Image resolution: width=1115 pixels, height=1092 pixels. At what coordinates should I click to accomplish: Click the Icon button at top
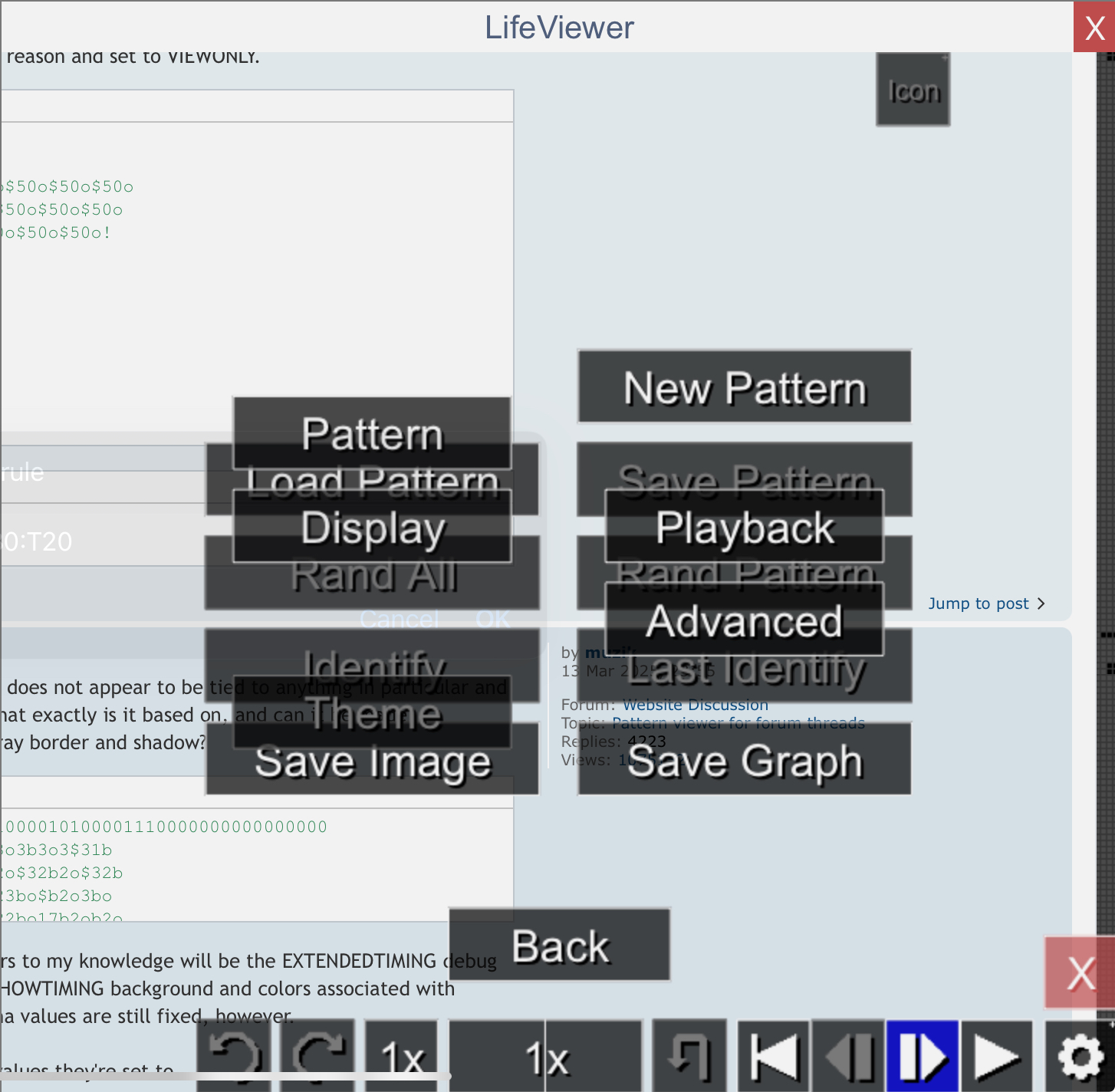(913, 90)
